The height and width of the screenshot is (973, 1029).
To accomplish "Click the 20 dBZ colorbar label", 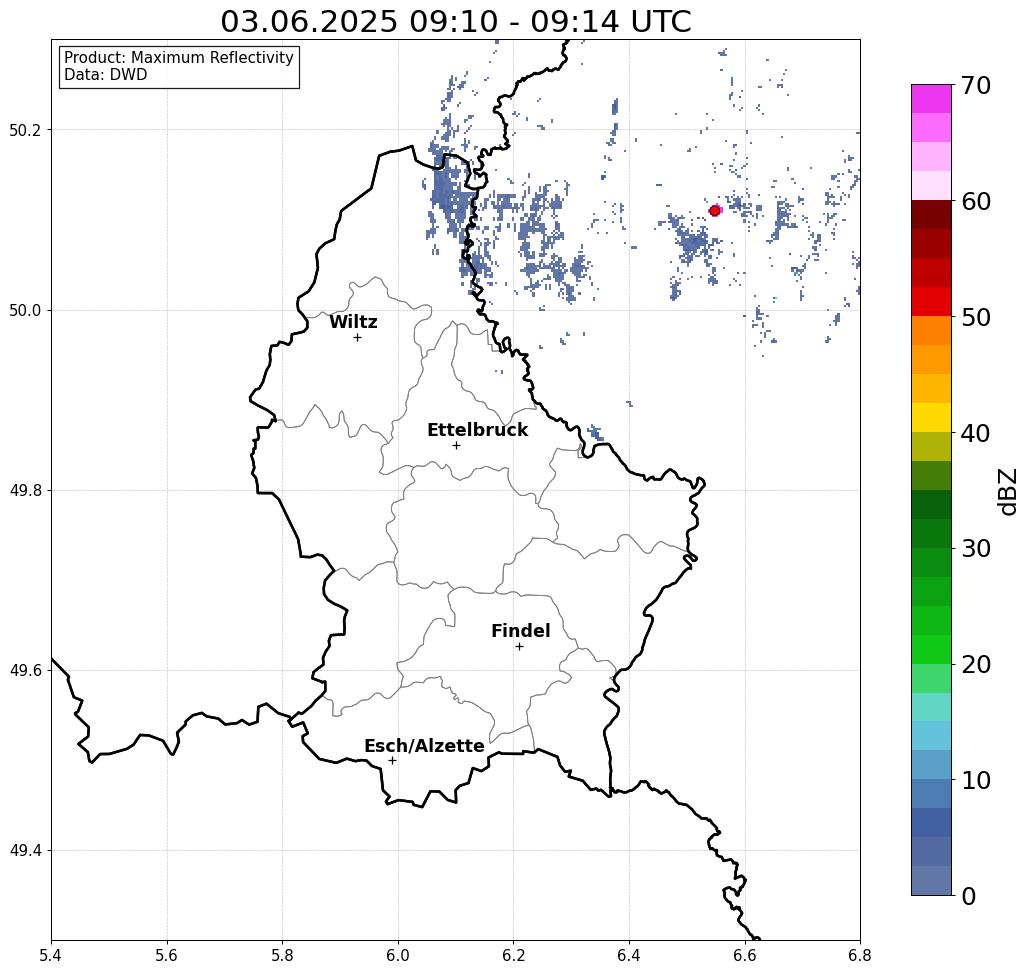I will pos(975,665).
